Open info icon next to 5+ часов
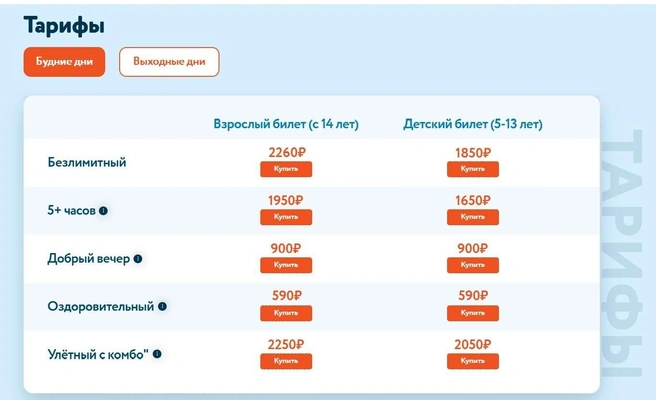 coord(103,211)
